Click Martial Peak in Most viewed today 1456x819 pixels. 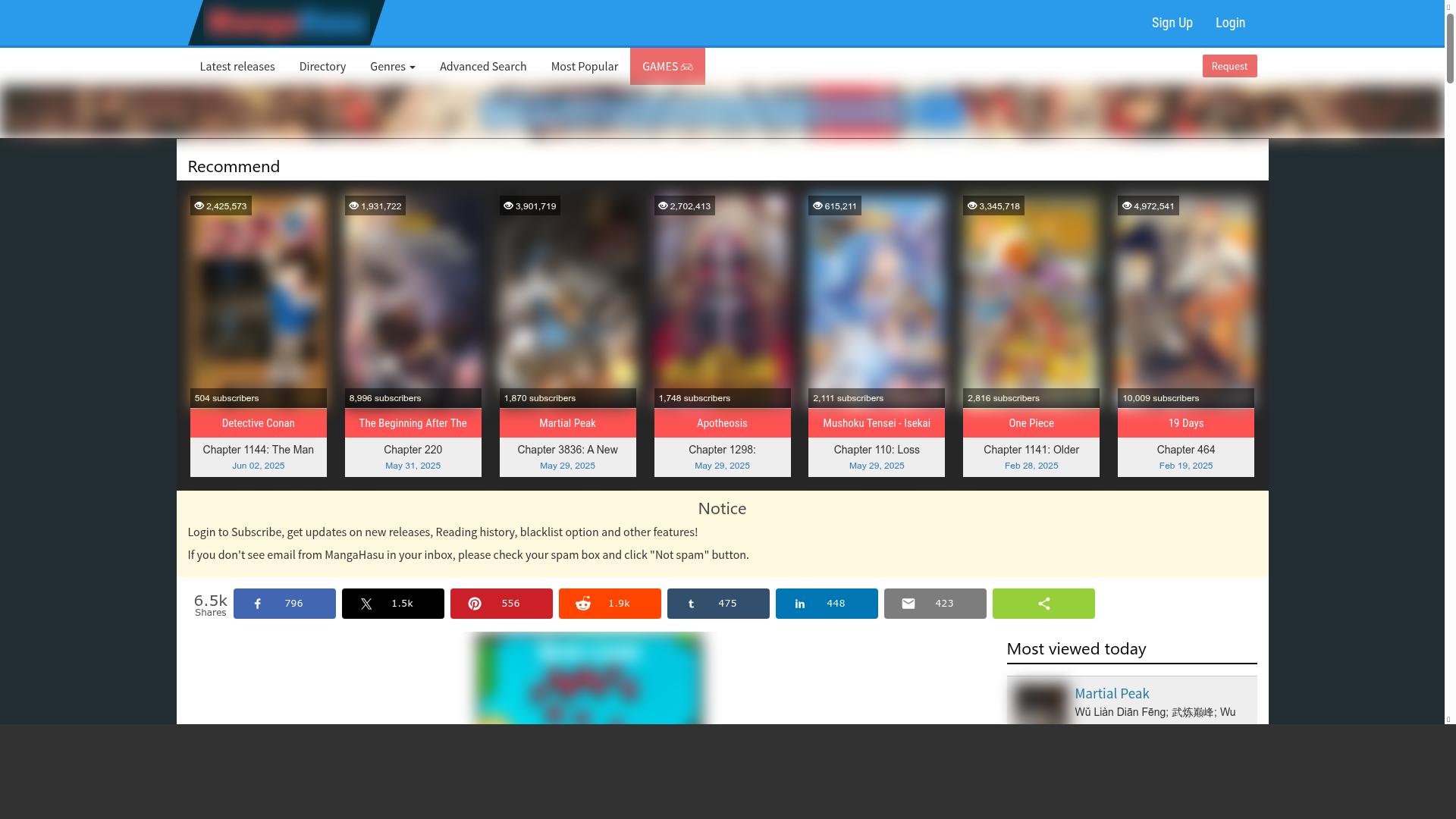pyautogui.click(x=1112, y=693)
